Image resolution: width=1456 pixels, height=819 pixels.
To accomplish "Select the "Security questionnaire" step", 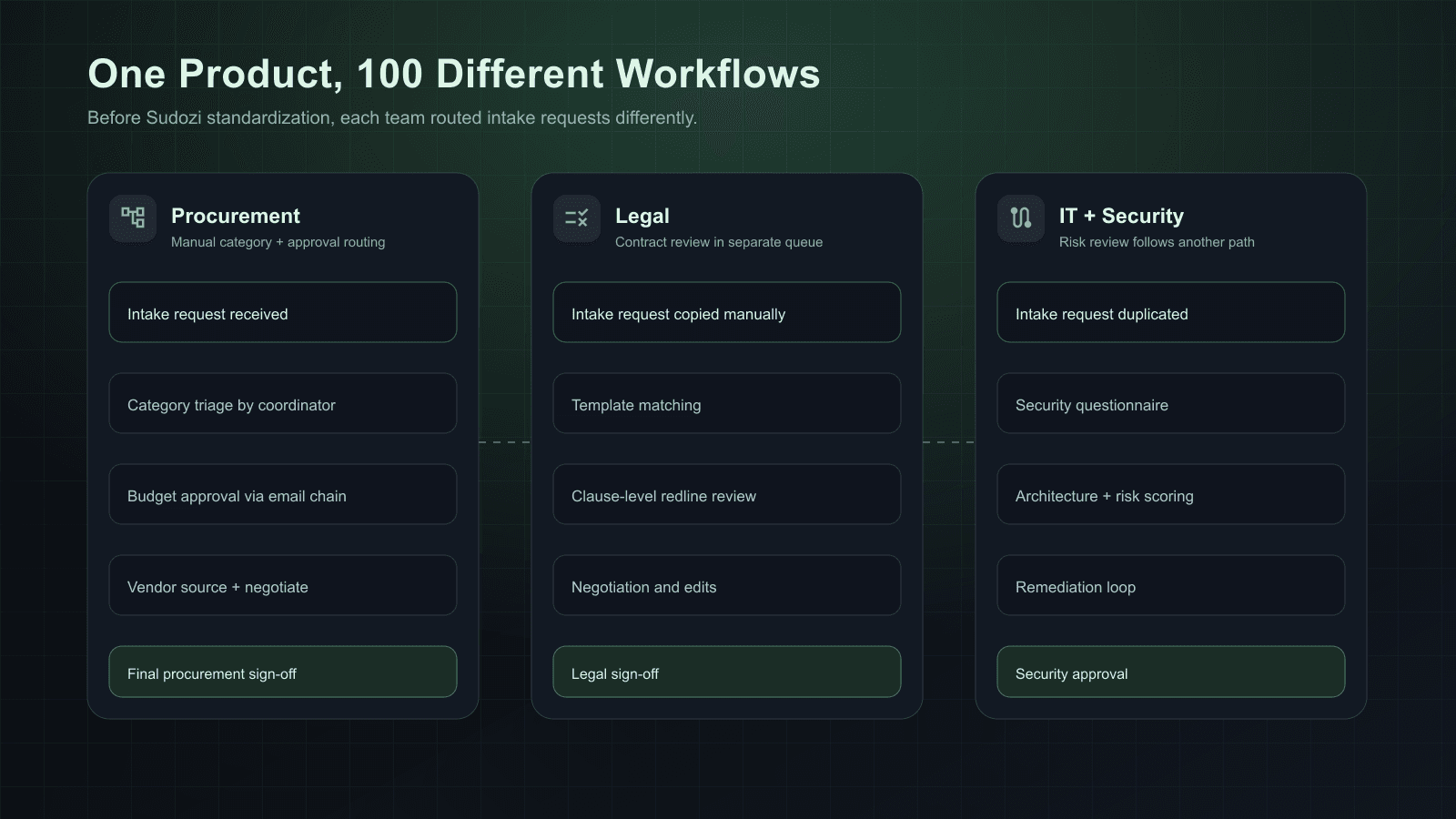I will [1171, 403].
